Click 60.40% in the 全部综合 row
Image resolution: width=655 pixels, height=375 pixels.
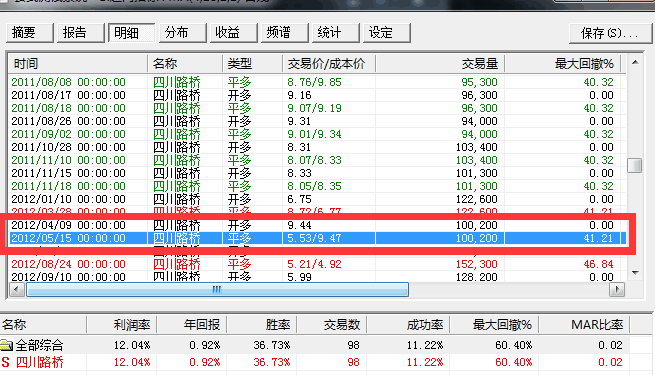coord(513,345)
